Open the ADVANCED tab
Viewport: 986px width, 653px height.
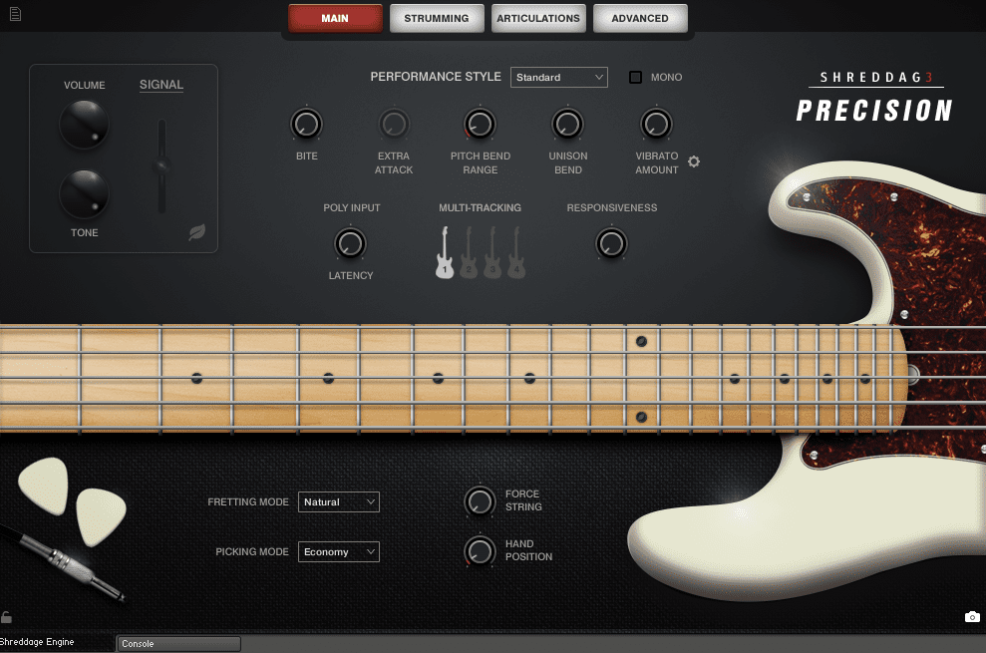(x=640, y=18)
